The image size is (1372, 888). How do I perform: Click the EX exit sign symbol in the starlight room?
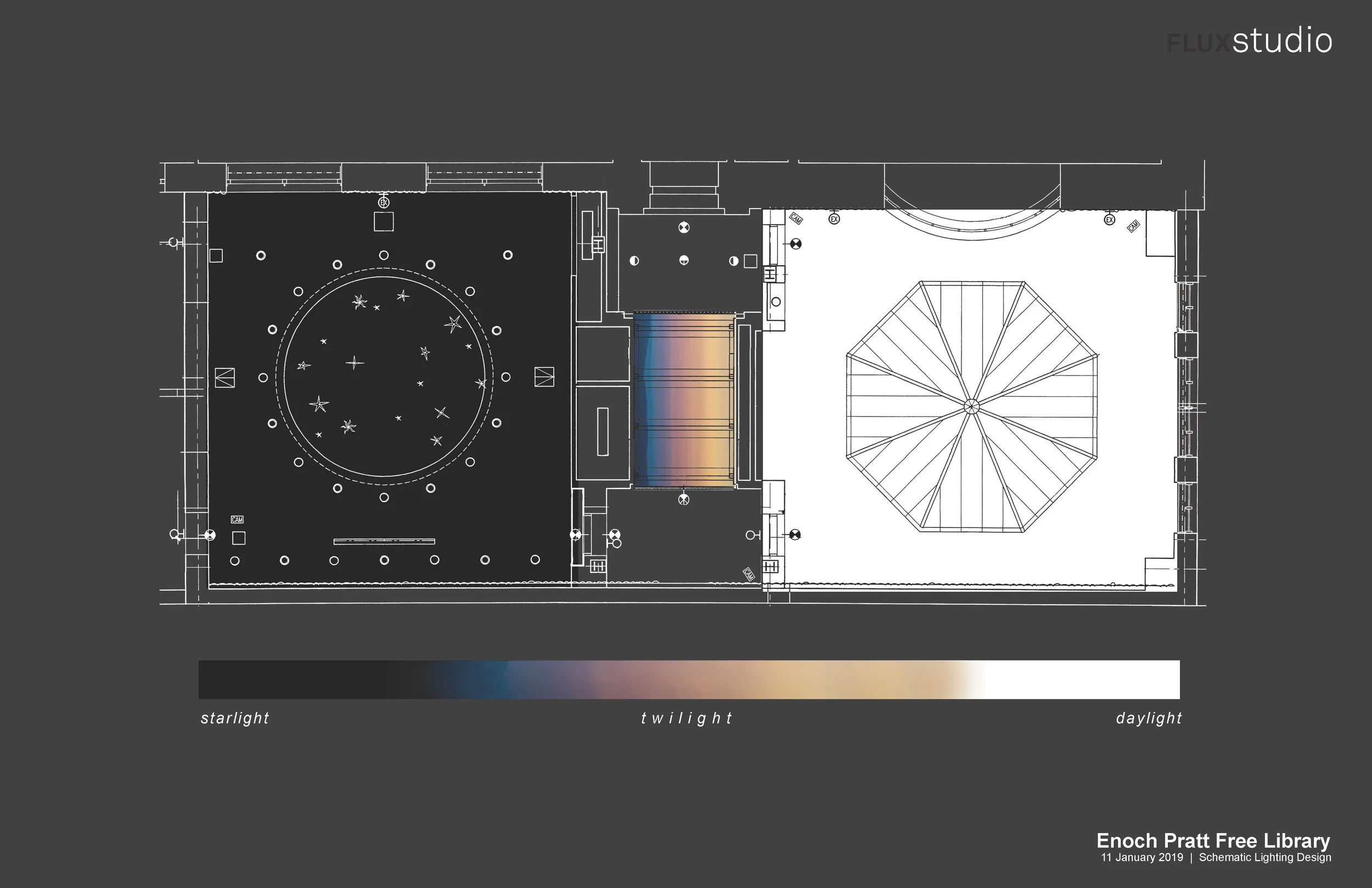[384, 203]
